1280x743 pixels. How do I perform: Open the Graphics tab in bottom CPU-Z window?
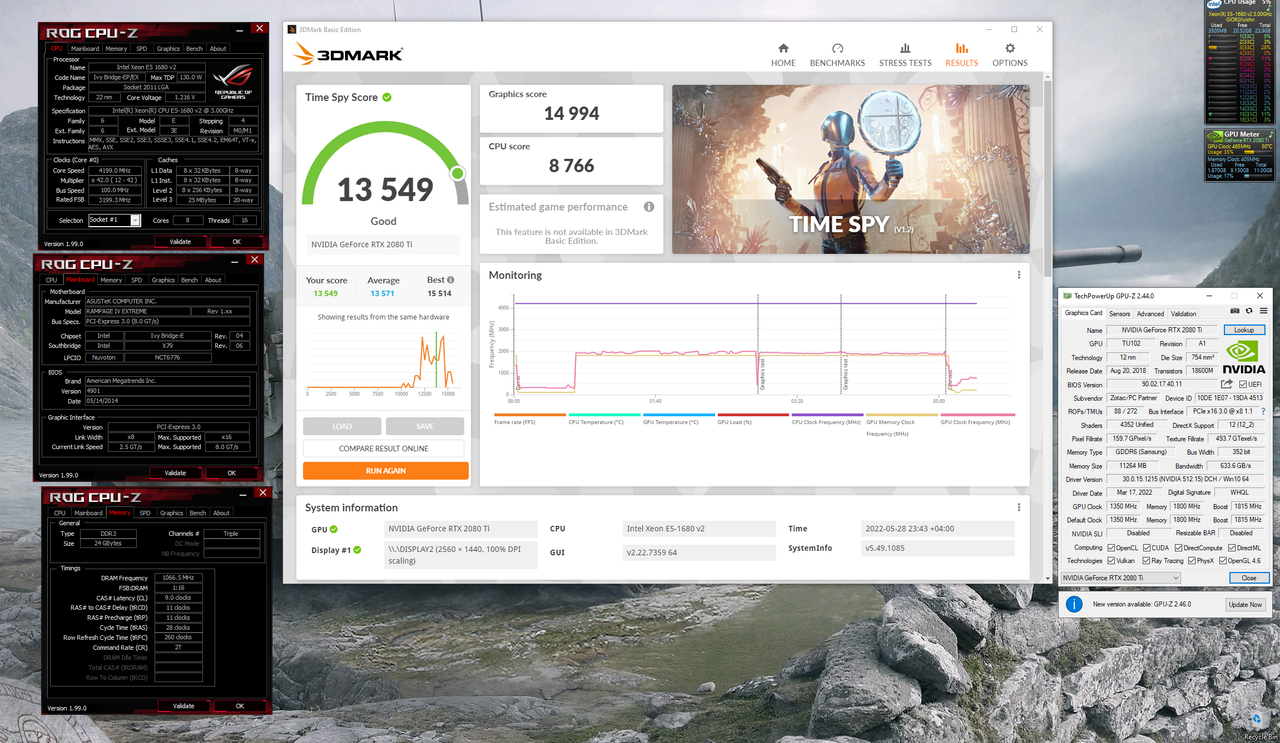171,513
